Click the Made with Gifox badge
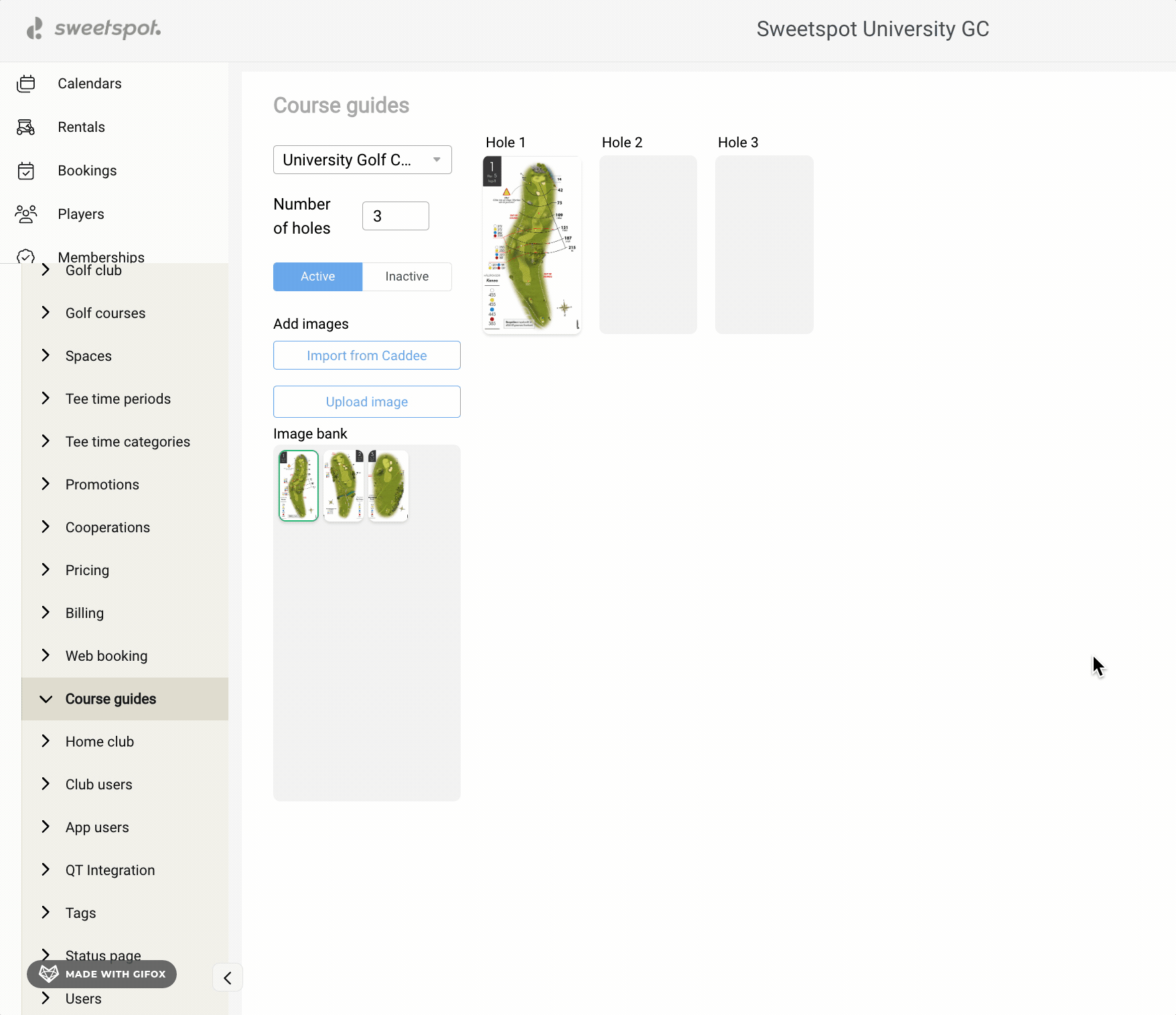The width and height of the screenshot is (1176, 1015). [102, 974]
